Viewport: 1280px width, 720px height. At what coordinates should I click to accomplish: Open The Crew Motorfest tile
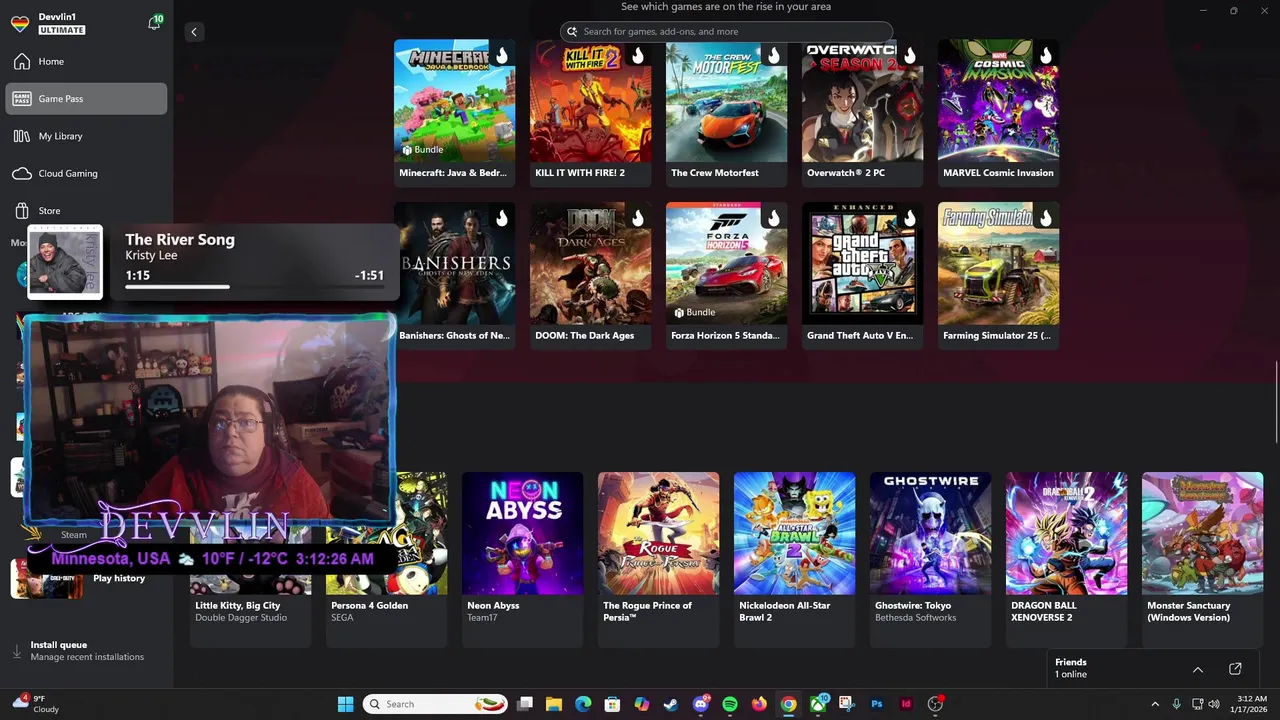(x=727, y=112)
